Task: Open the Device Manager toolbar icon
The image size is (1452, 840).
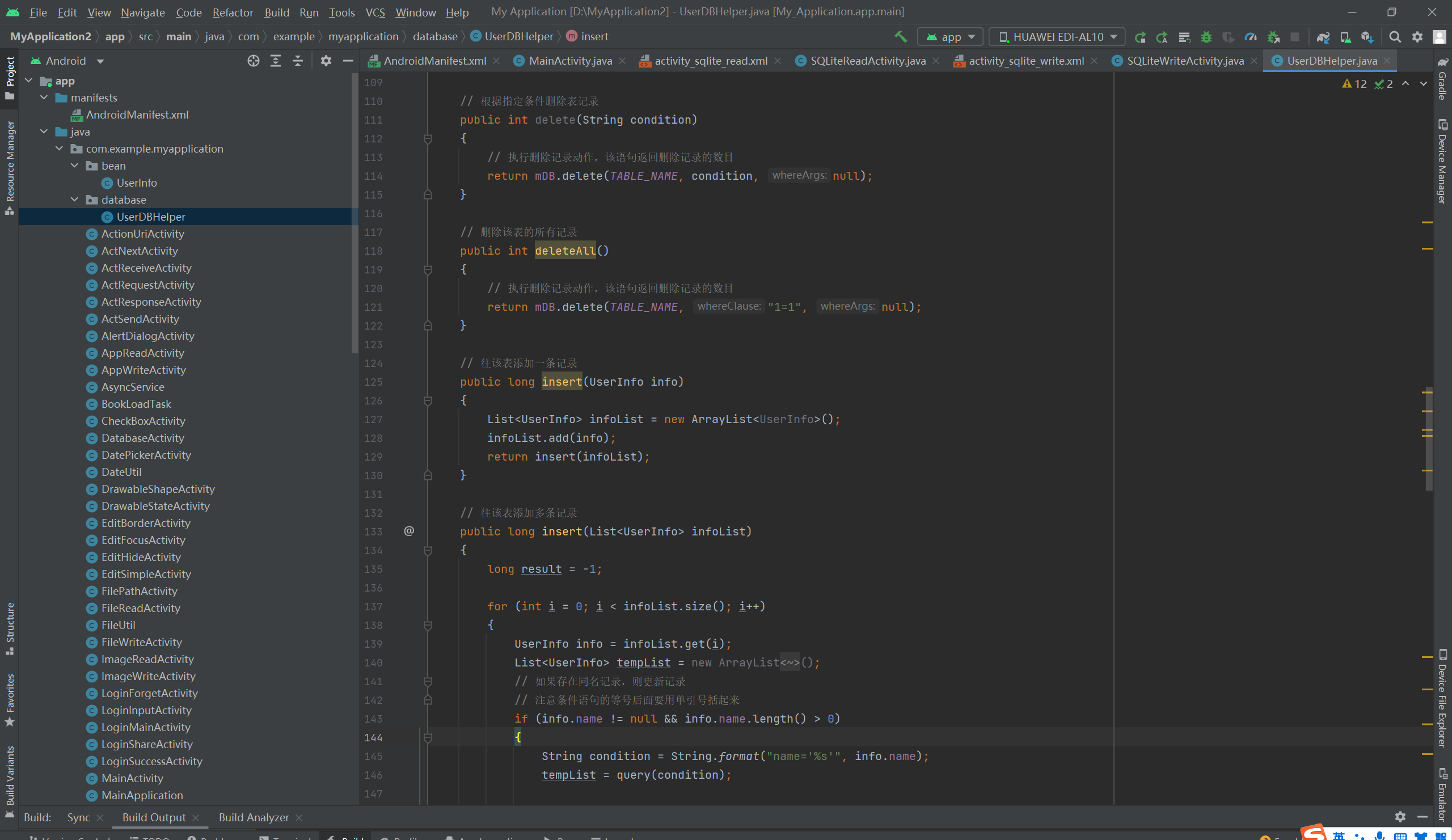Action: pyautogui.click(x=1345, y=37)
